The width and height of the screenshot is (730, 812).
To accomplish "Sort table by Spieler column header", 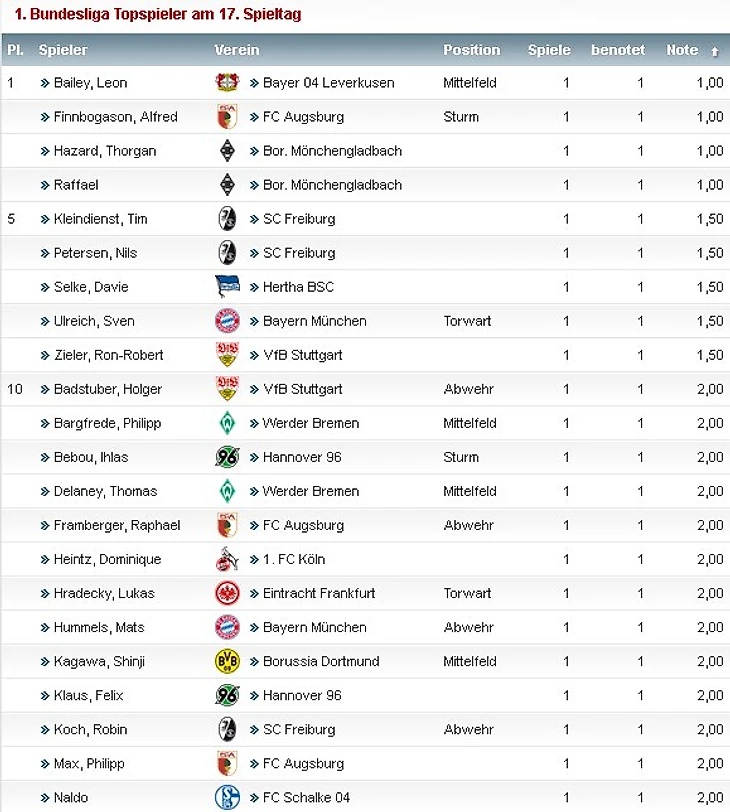I will point(63,50).
